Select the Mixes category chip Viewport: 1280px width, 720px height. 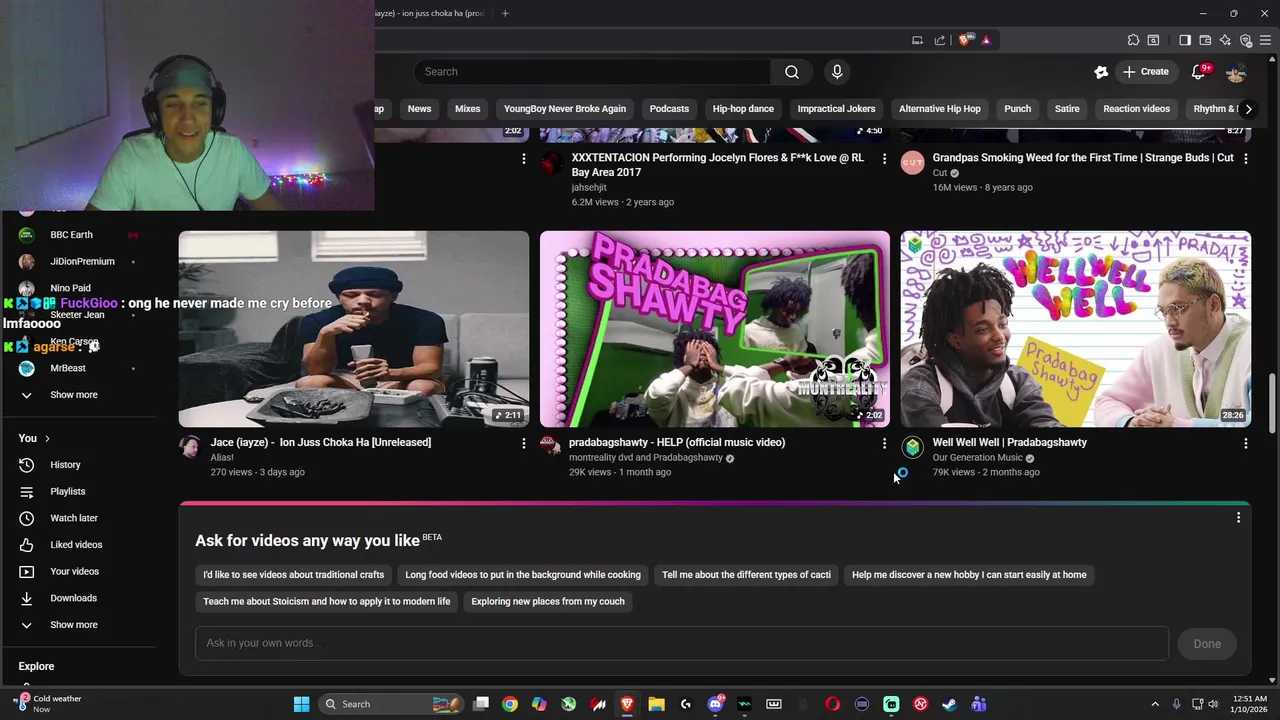click(x=467, y=109)
